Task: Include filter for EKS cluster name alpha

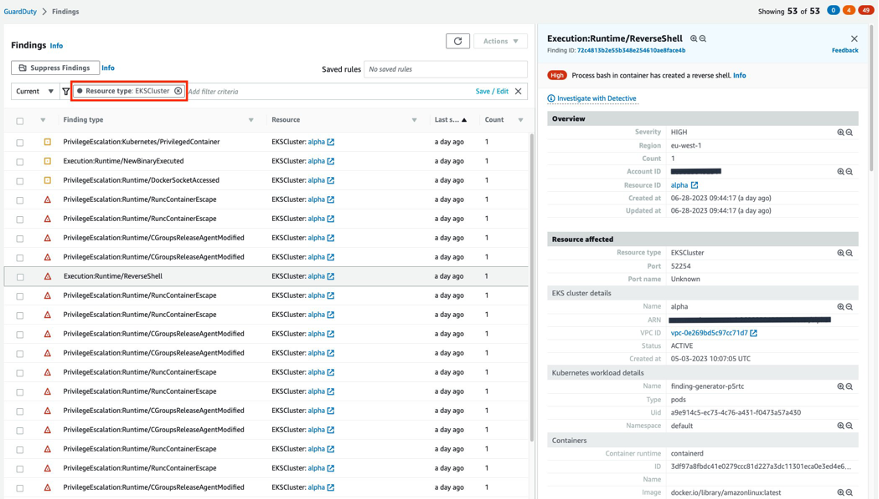Action: click(840, 307)
